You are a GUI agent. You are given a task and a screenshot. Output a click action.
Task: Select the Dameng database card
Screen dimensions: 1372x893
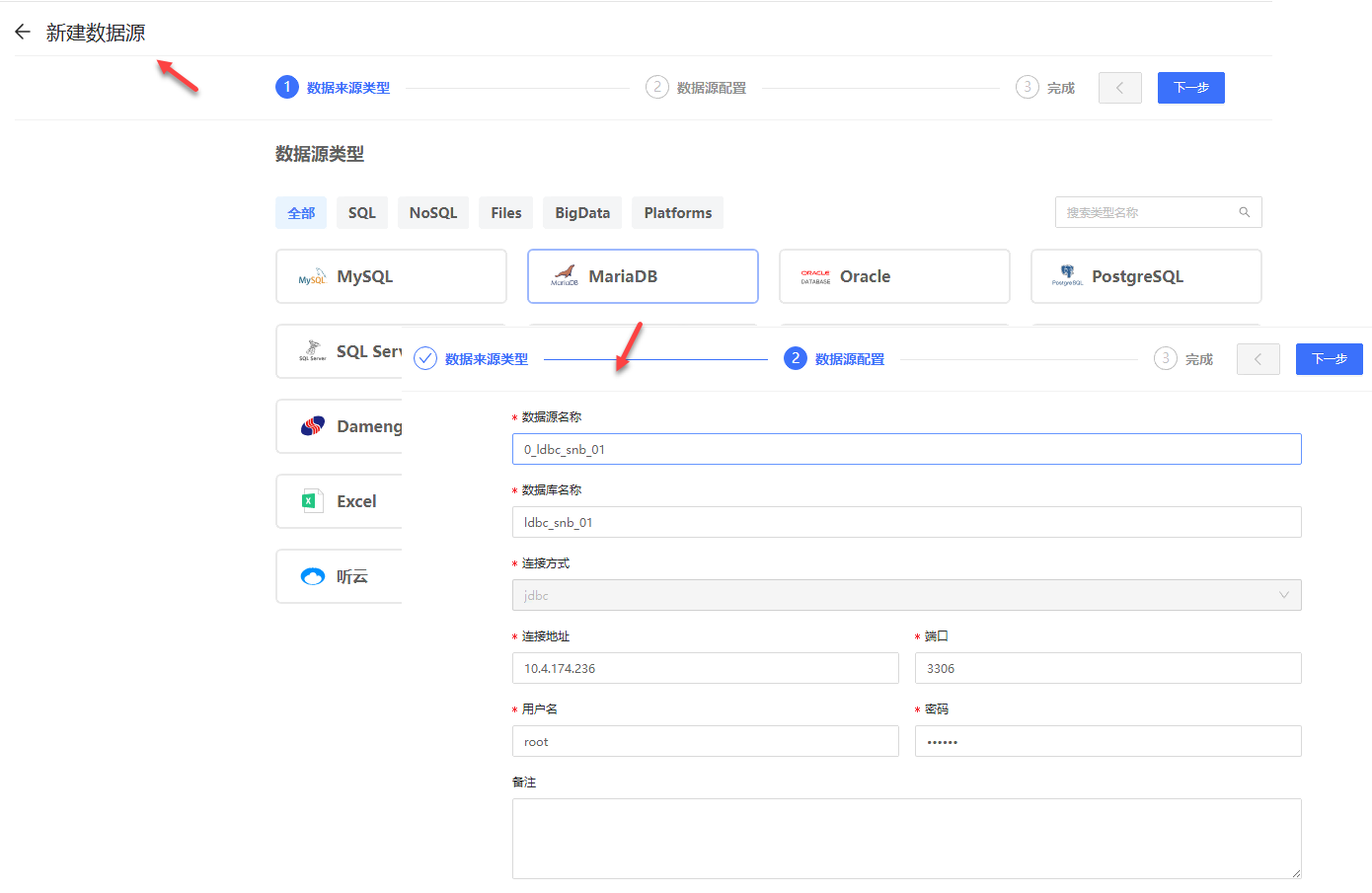point(340,426)
